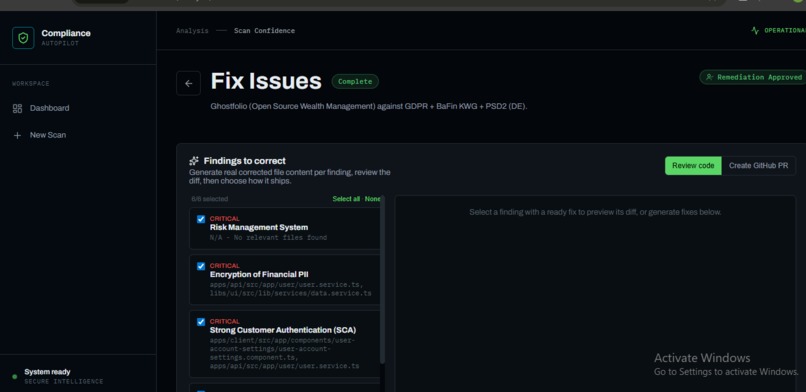This screenshot has width=806, height=392.
Task: Click the Ghostfolio GDPR BaFin description text
Action: (369, 107)
